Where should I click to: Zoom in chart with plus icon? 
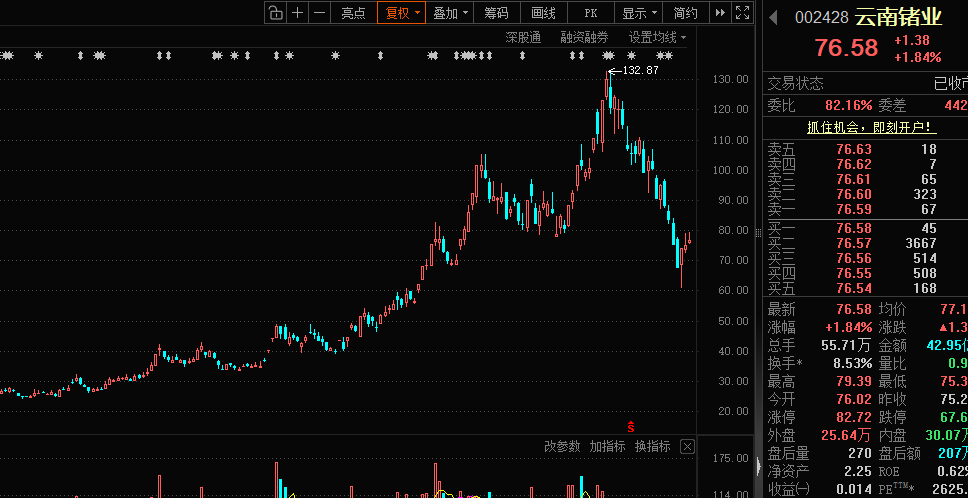[x=298, y=13]
